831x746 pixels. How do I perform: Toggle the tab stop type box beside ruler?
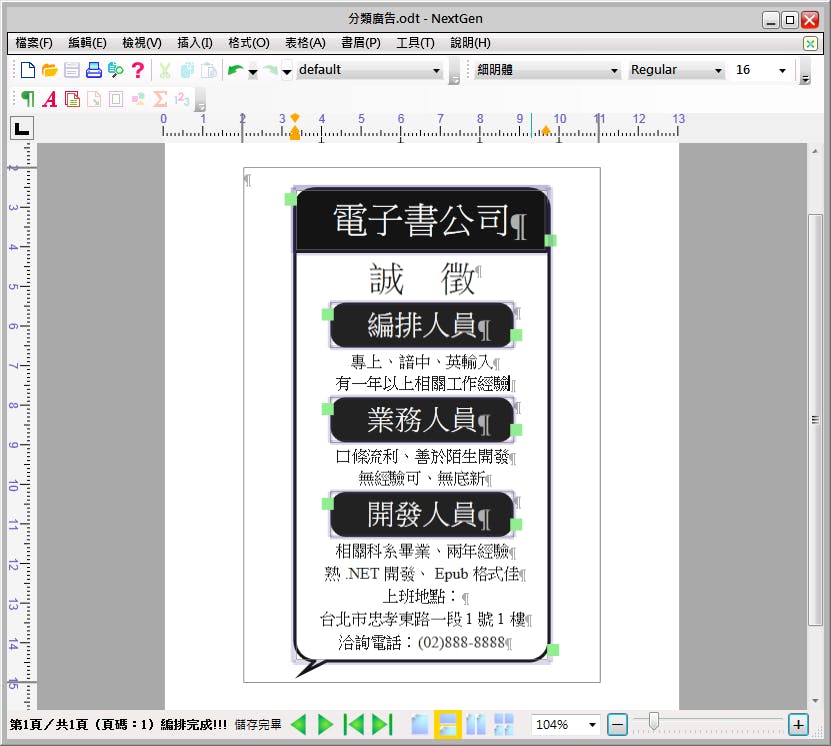[x=21, y=127]
